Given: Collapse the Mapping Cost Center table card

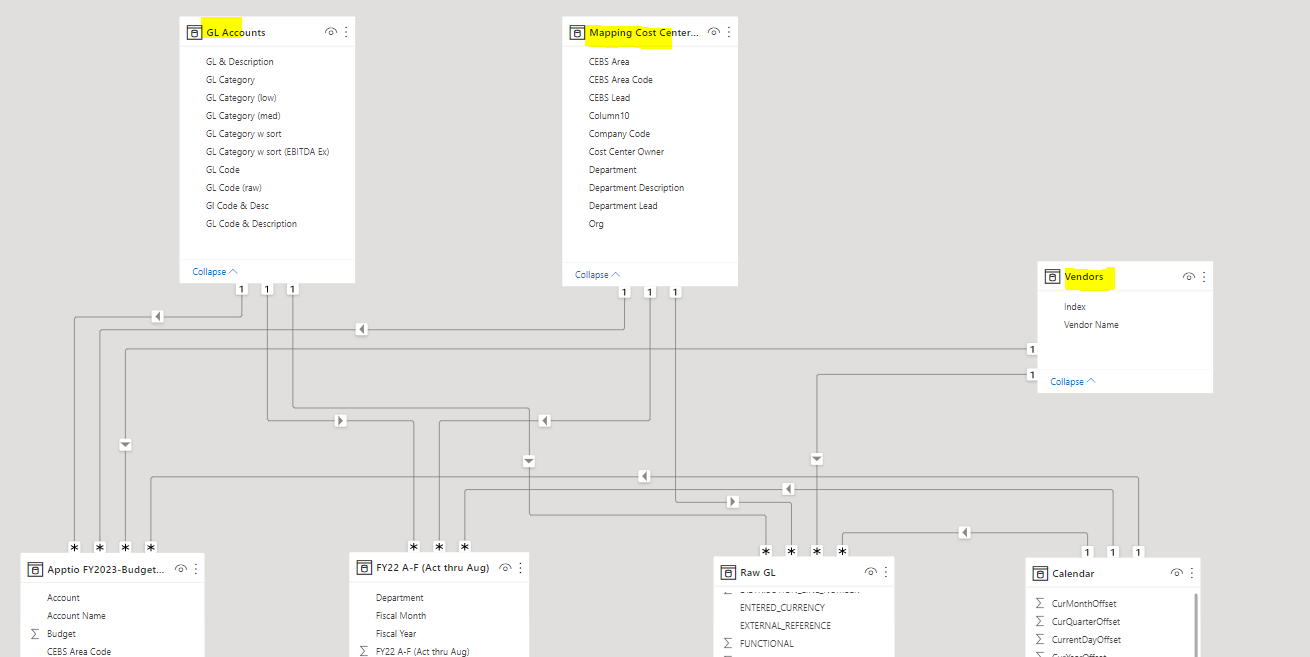Looking at the screenshot, I should (x=598, y=275).
